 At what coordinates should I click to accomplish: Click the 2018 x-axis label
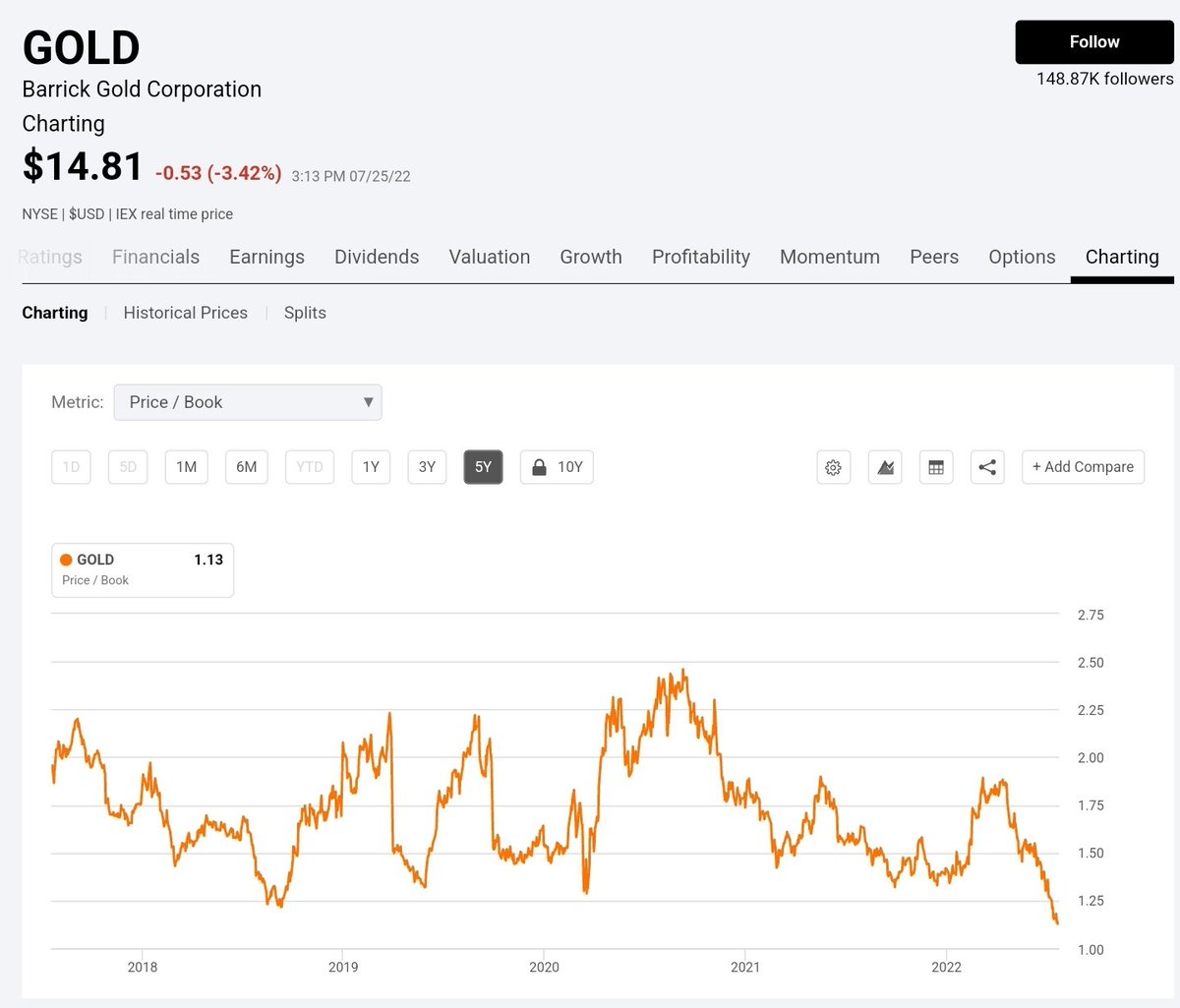click(x=143, y=967)
